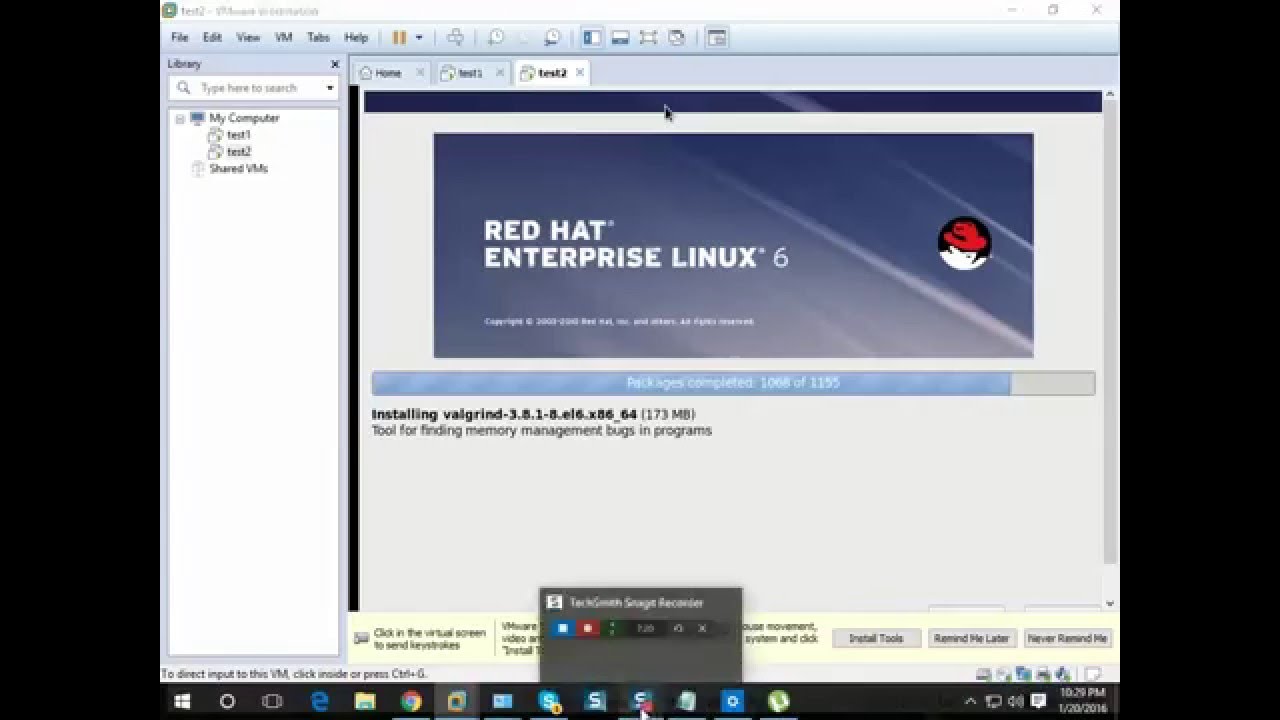1280x720 pixels.
Task: Open the snapshot manager toolbar icon
Action: pyautogui.click(x=552, y=38)
